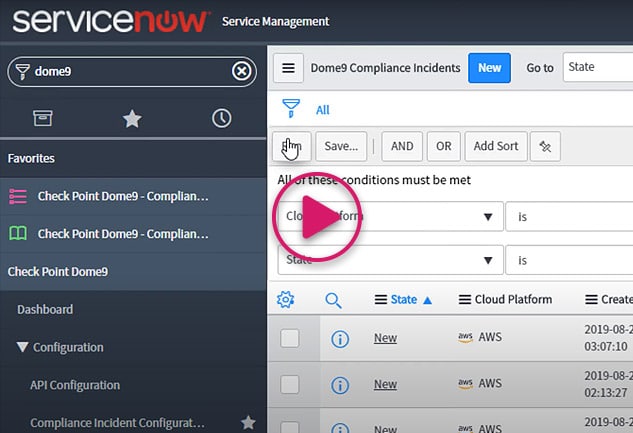Click AWS cell in 03:07:10 row
The height and width of the screenshot is (433, 633).
click(x=480, y=337)
